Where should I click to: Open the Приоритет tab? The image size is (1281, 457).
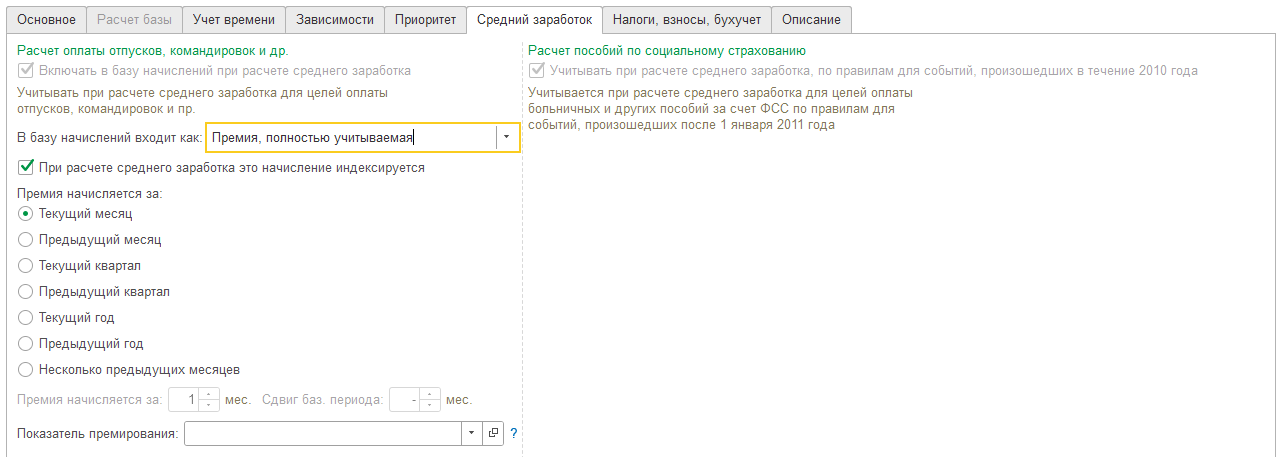click(x=425, y=19)
